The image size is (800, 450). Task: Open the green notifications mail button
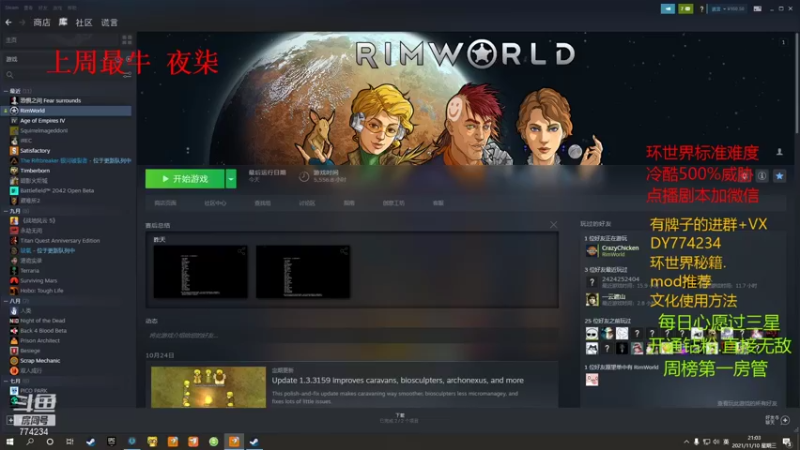685,9
